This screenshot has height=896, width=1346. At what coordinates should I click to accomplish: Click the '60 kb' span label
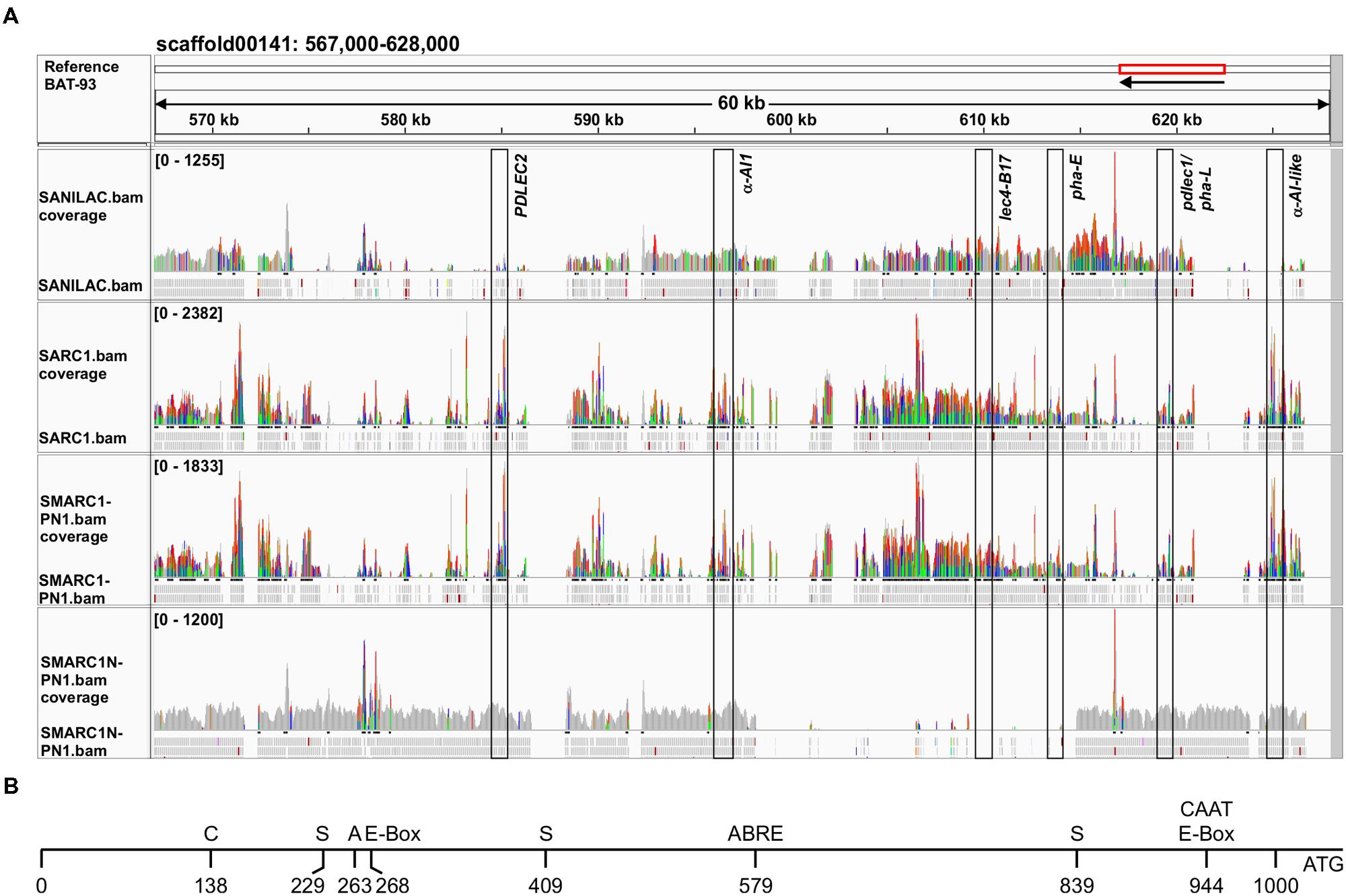click(741, 103)
